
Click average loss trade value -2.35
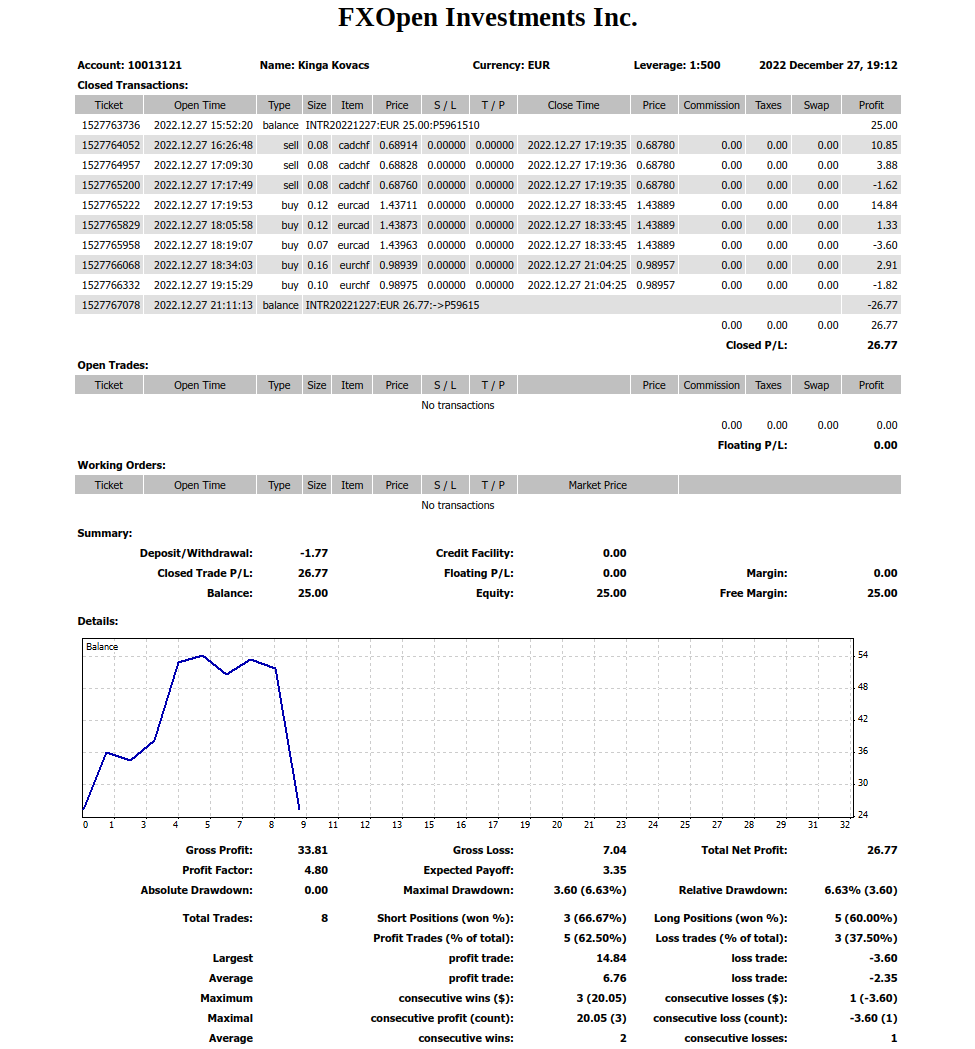tap(883, 978)
